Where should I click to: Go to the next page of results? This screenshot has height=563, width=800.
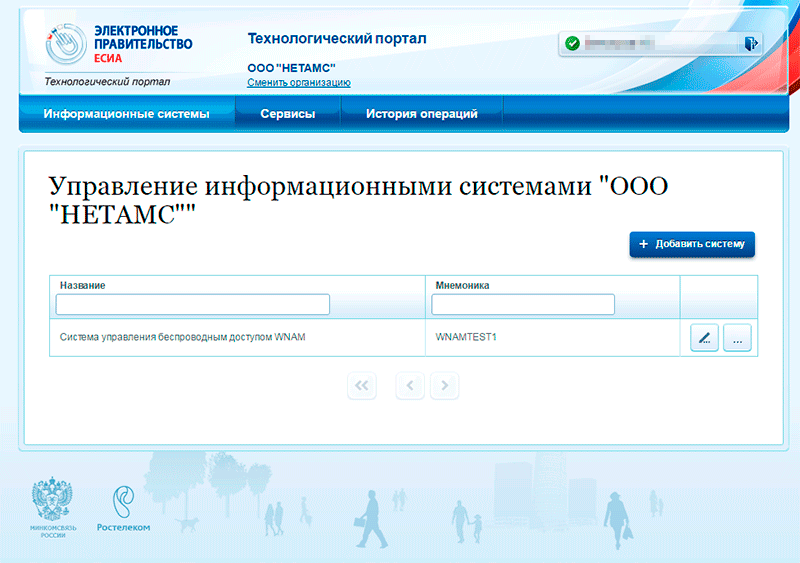click(x=444, y=385)
